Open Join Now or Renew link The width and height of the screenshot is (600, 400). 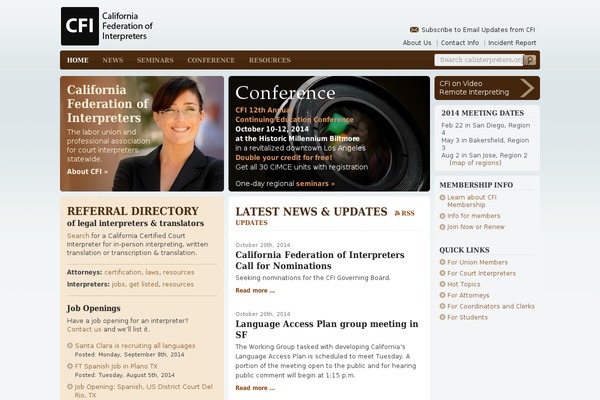click(476, 227)
